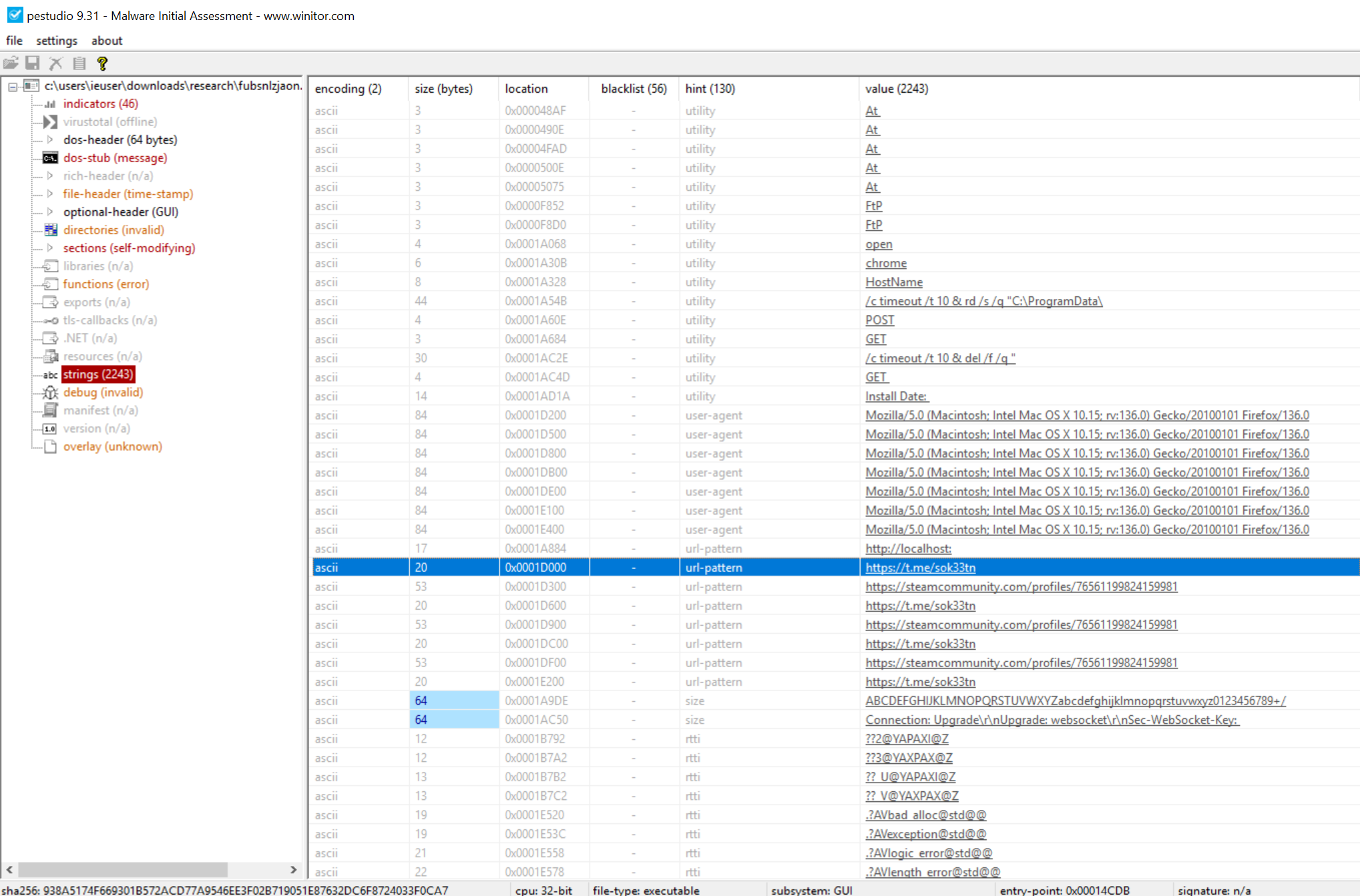Expand the rich-header node

tap(50, 176)
